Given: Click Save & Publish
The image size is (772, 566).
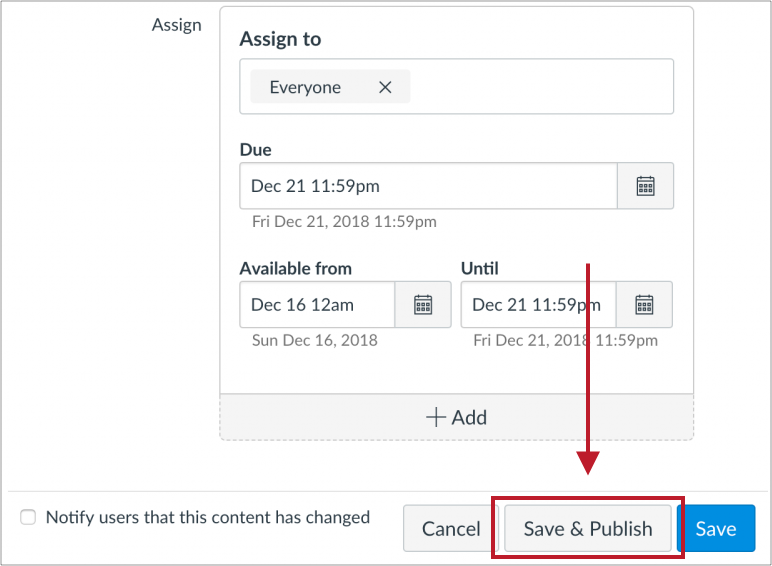Looking at the screenshot, I should coord(588,529).
